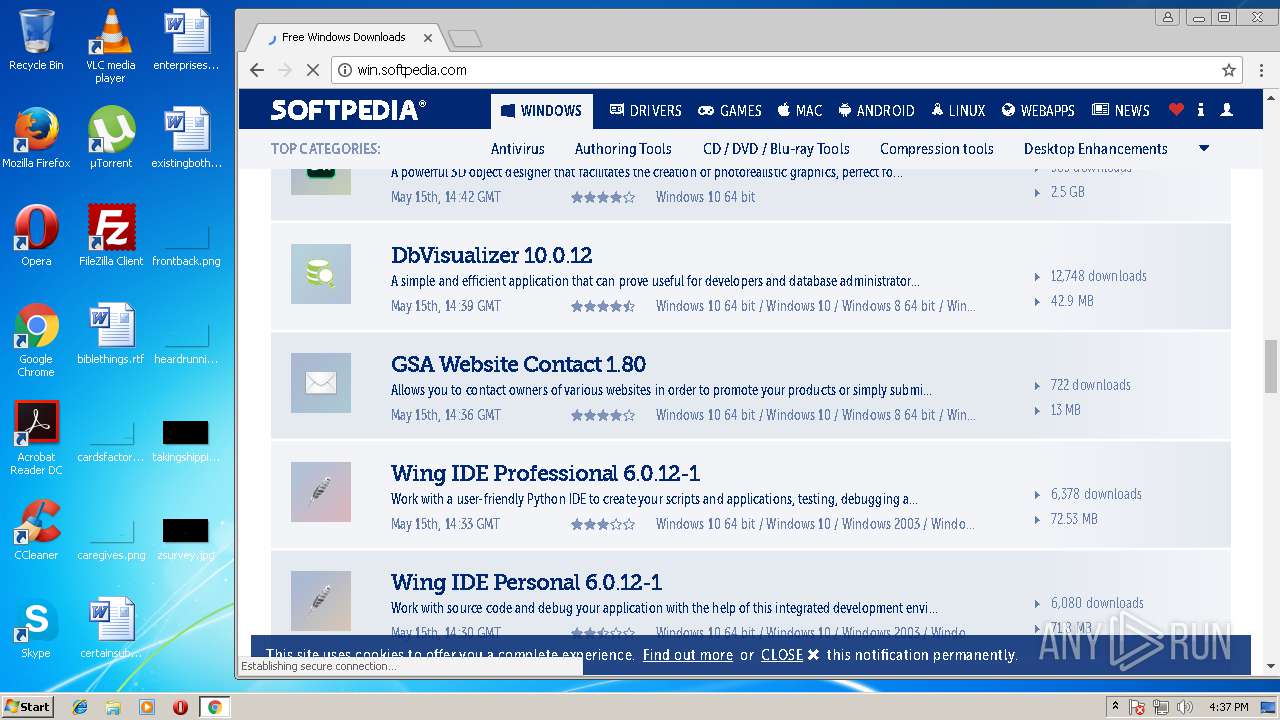Open the Desktop Enhancements category
Screen dimensions: 1280x720
1096,149
